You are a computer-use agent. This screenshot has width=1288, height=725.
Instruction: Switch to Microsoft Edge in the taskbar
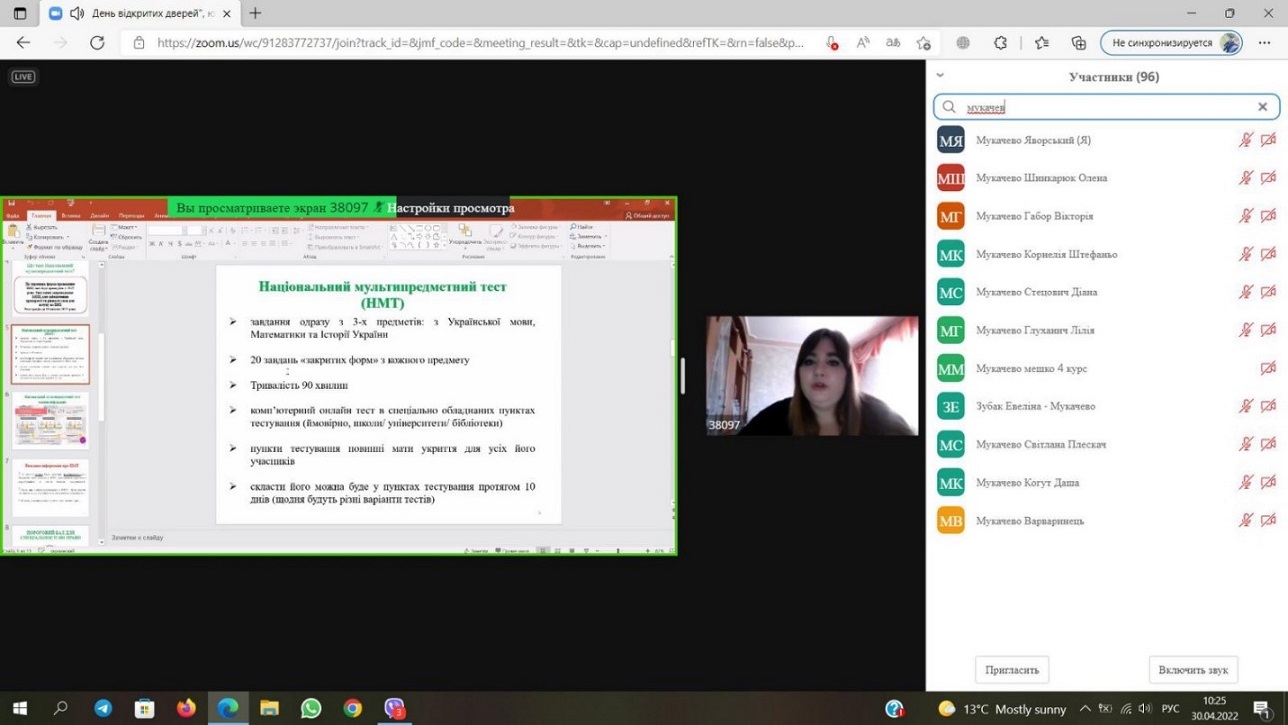click(x=228, y=709)
